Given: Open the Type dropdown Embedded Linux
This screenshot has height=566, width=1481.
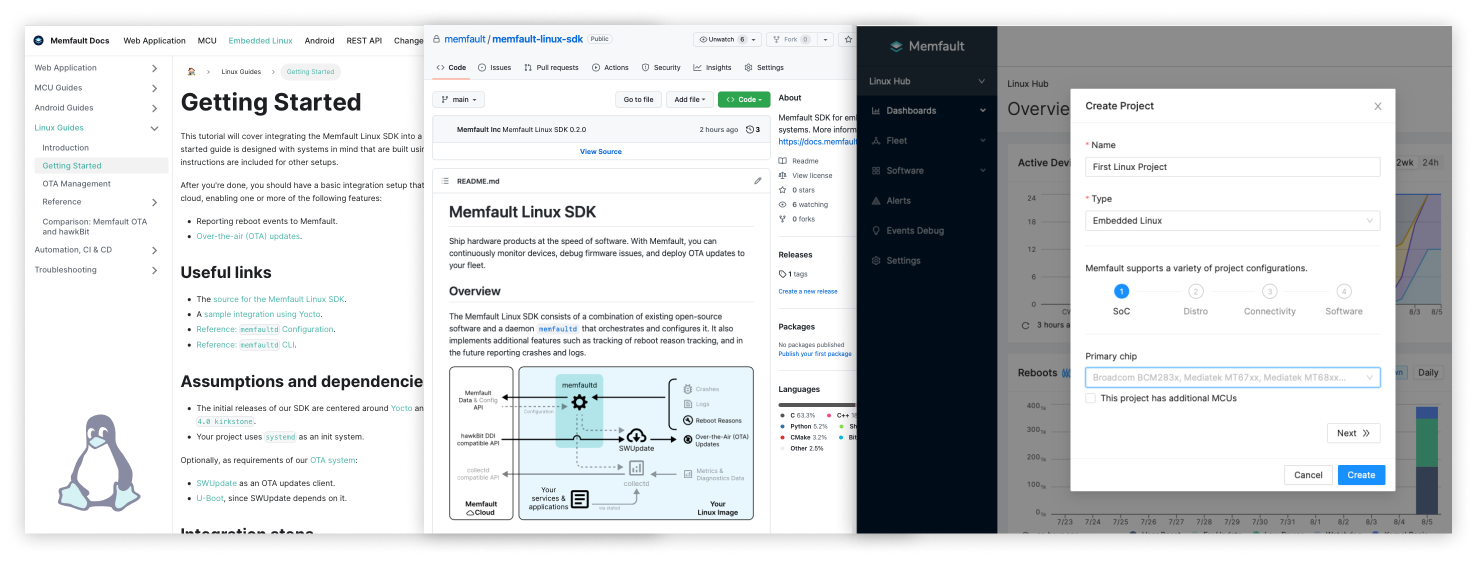Looking at the screenshot, I should point(1232,221).
